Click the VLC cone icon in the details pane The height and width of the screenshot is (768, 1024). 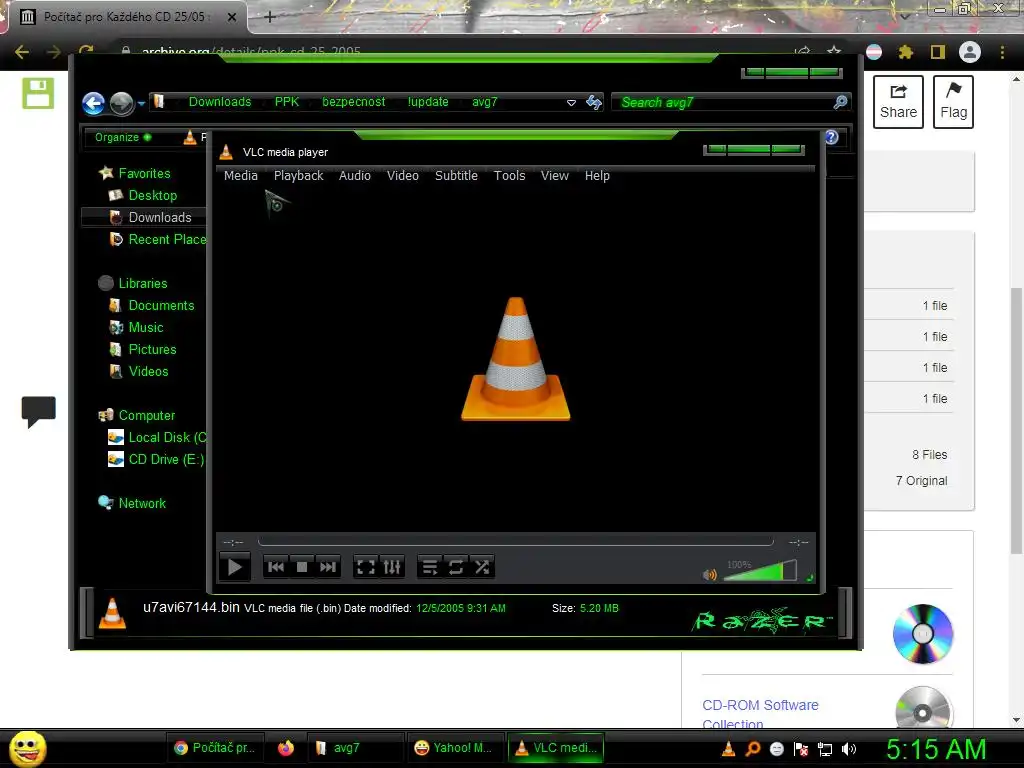point(112,613)
